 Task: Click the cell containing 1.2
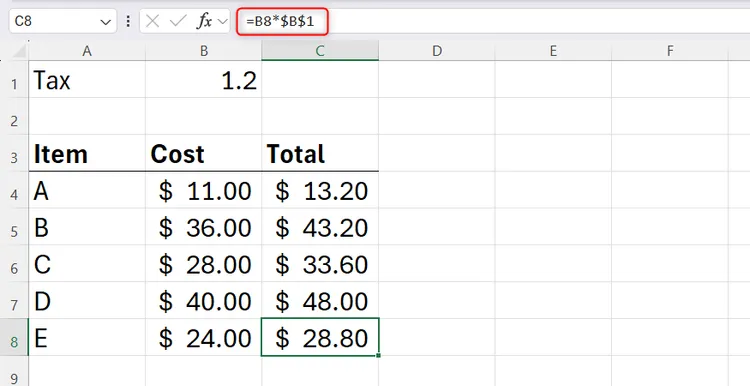pyautogui.click(x=204, y=79)
